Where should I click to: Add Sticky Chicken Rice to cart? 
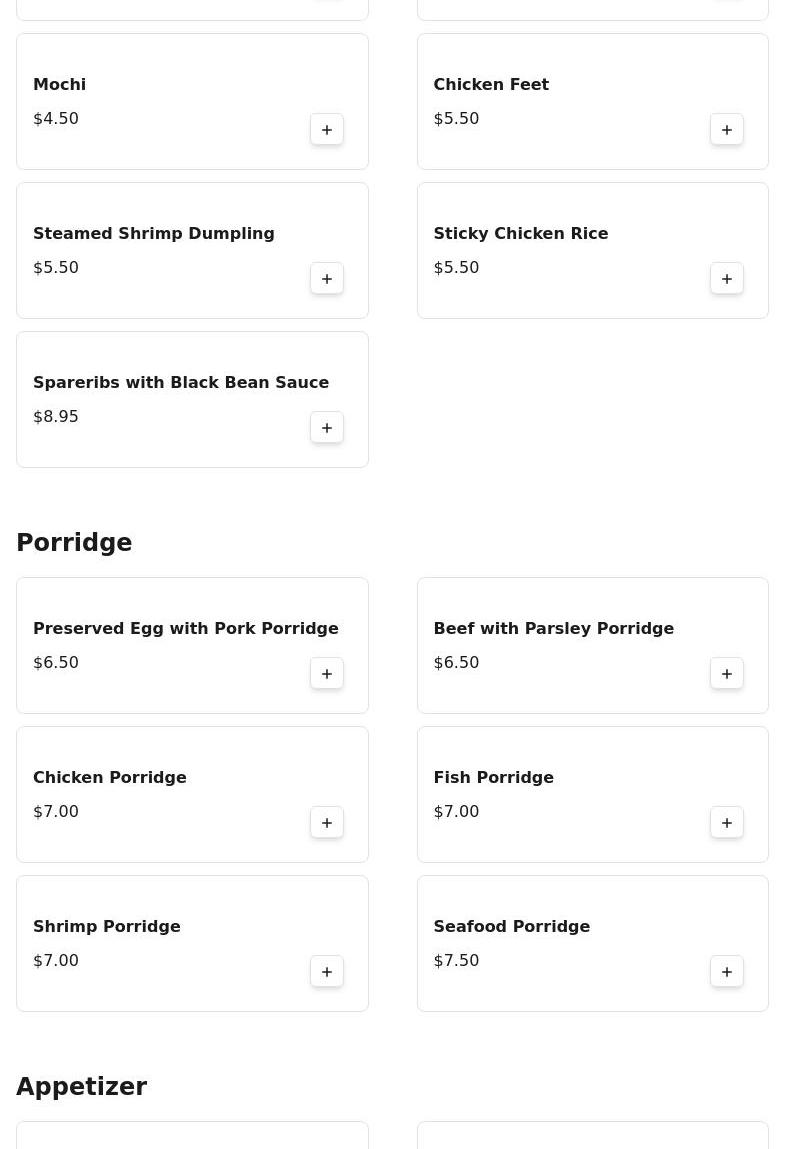(x=727, y=279)
